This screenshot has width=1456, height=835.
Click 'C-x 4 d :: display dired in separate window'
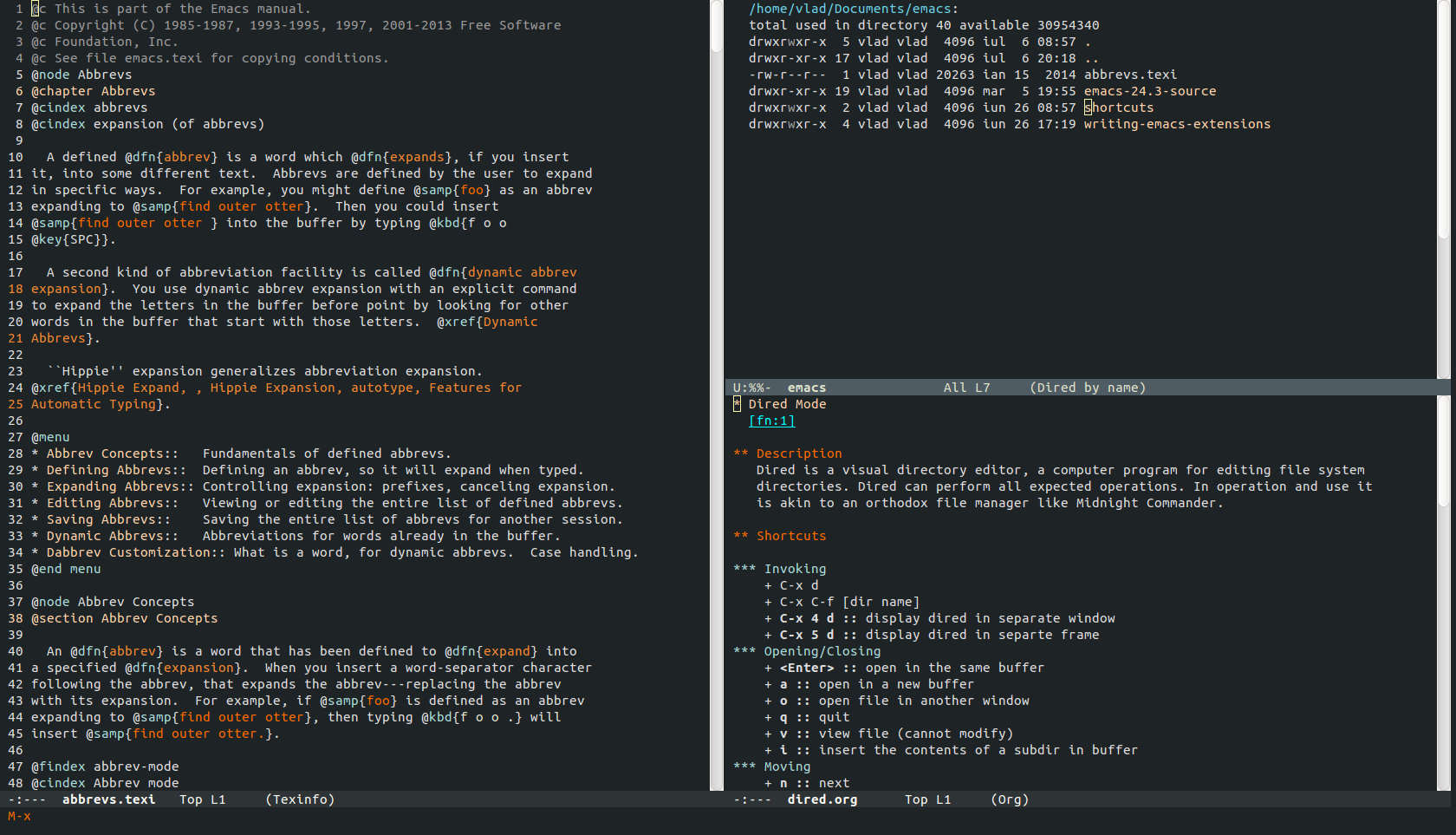click(x=939, y=618)
